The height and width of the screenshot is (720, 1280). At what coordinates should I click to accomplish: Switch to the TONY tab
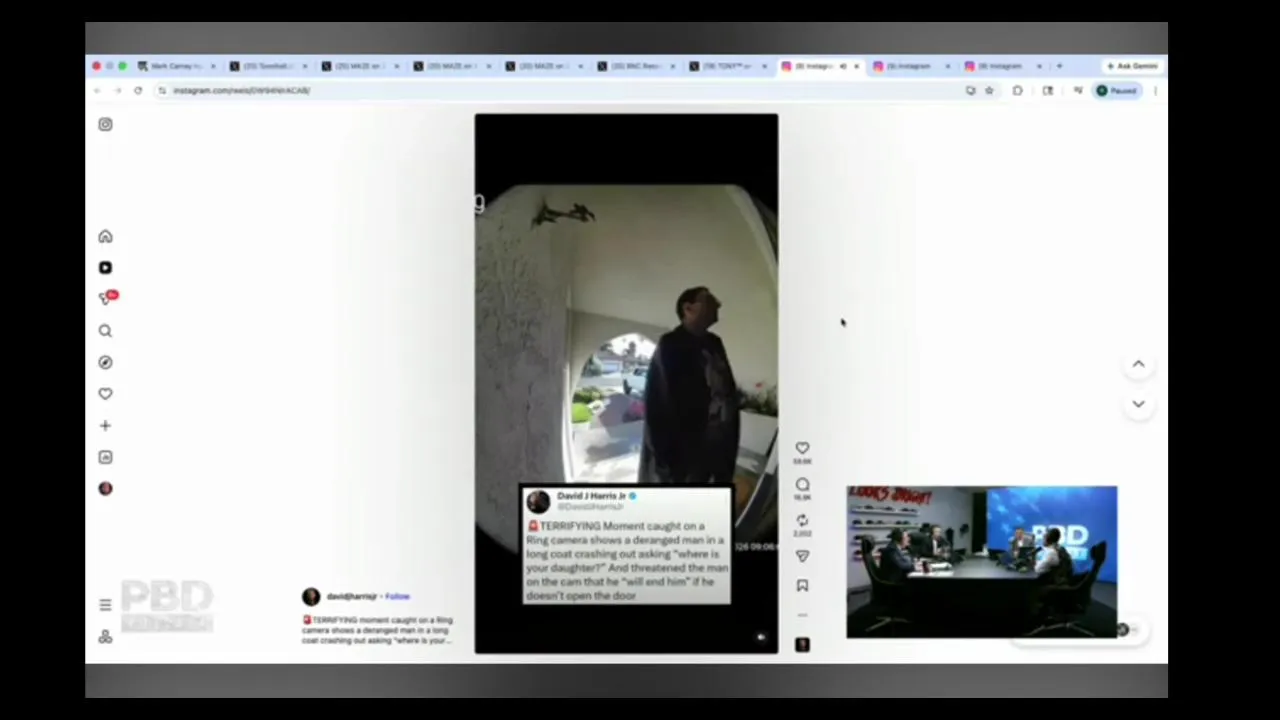[727, 66]
